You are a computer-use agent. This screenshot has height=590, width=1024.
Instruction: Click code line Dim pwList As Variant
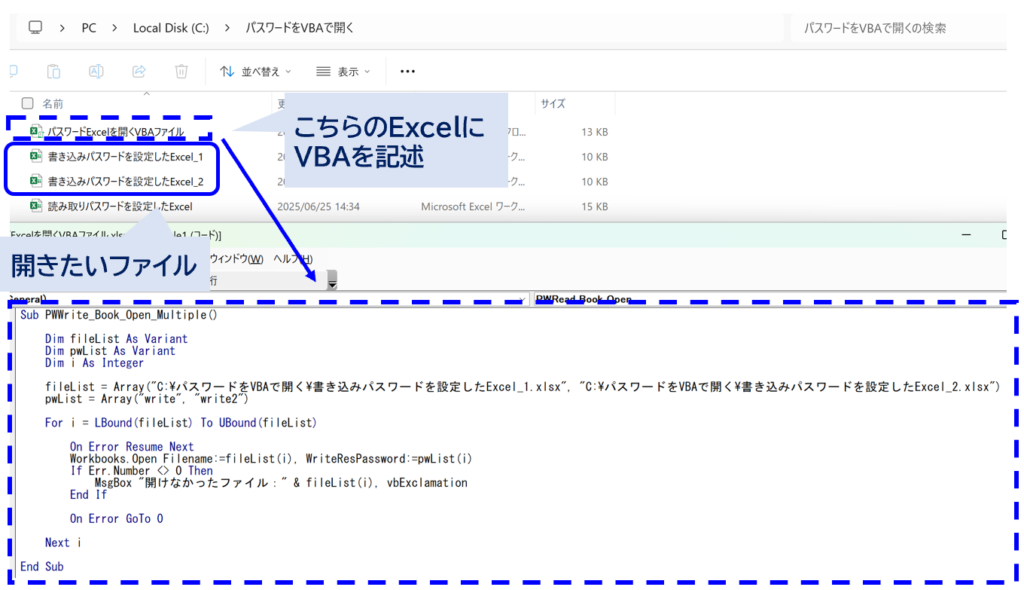pyautogui.click(x=110, y=351)
